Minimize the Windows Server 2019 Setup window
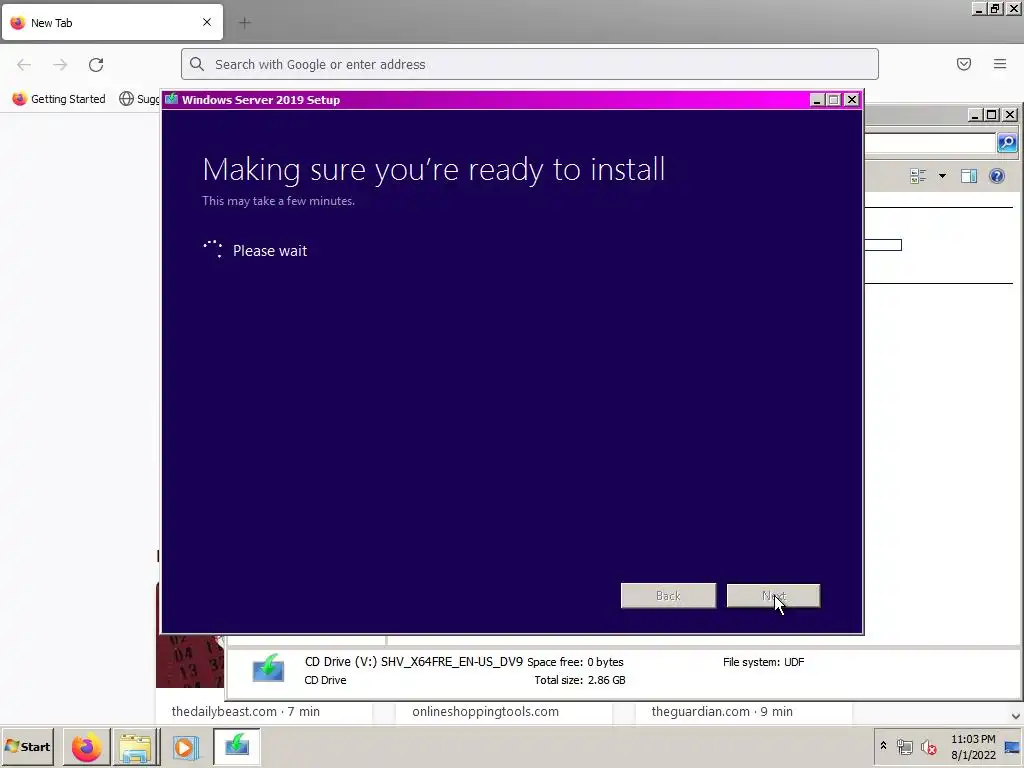Screen dimensions: 1024x768 click(x=816, y=100)
